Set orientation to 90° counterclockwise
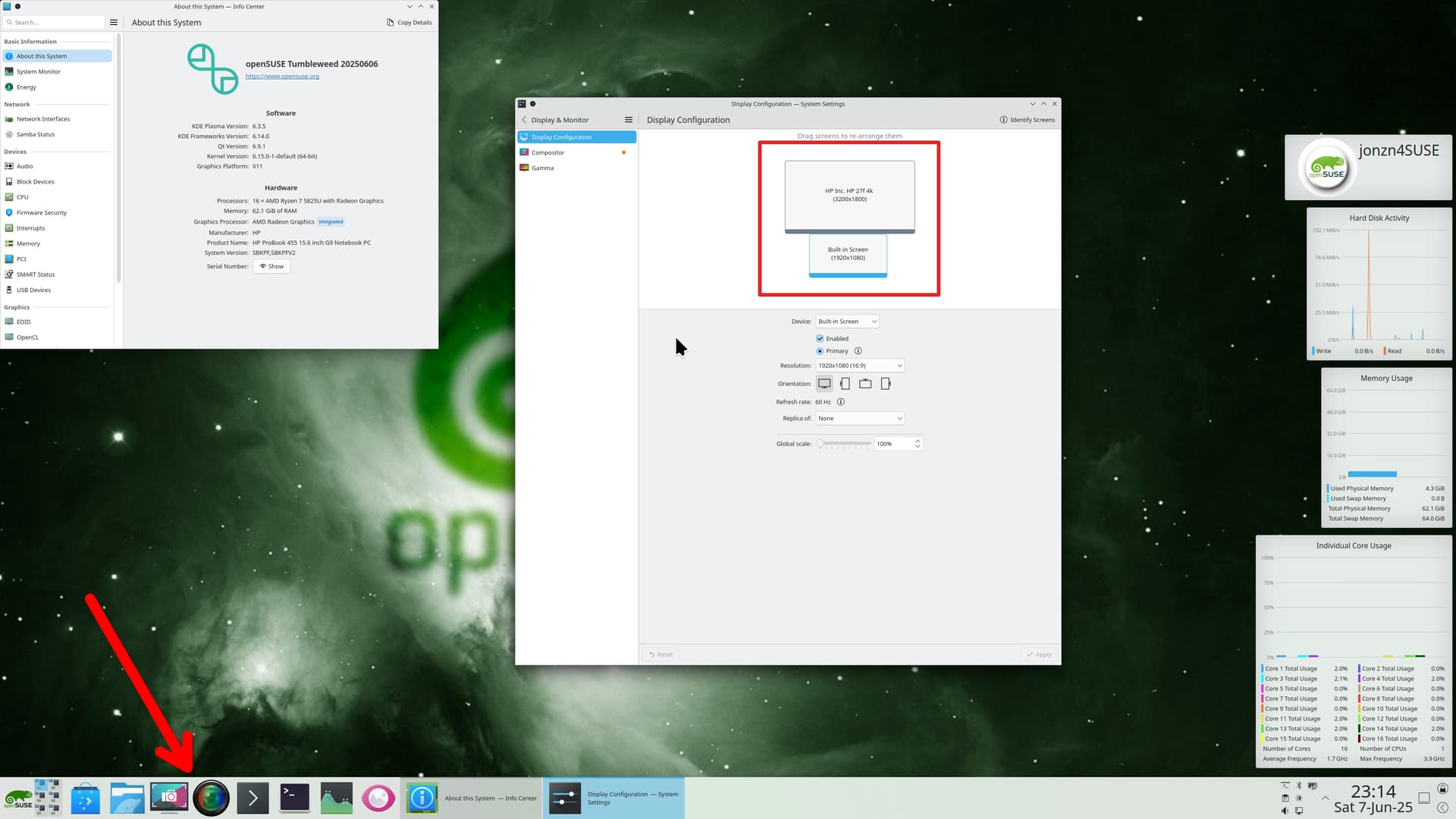Viewport: 1456px width, 819px height. coord(845,384)
